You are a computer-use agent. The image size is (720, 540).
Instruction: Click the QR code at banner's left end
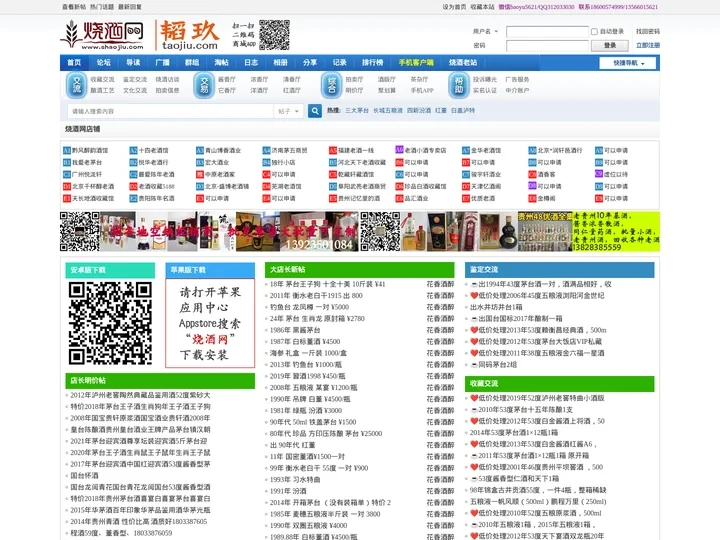(79, 231)
